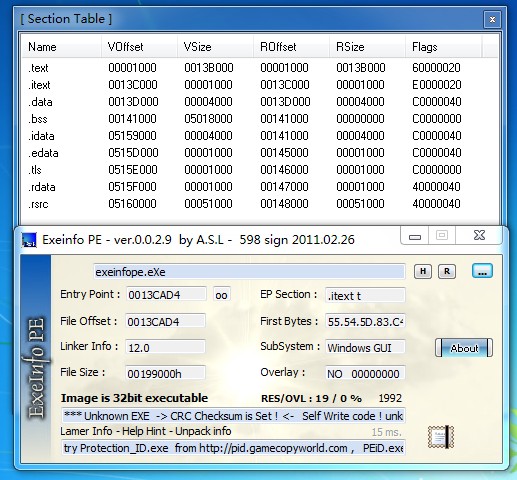
Task: Click VSize value 05018000
Action: [x=208, y=119]
